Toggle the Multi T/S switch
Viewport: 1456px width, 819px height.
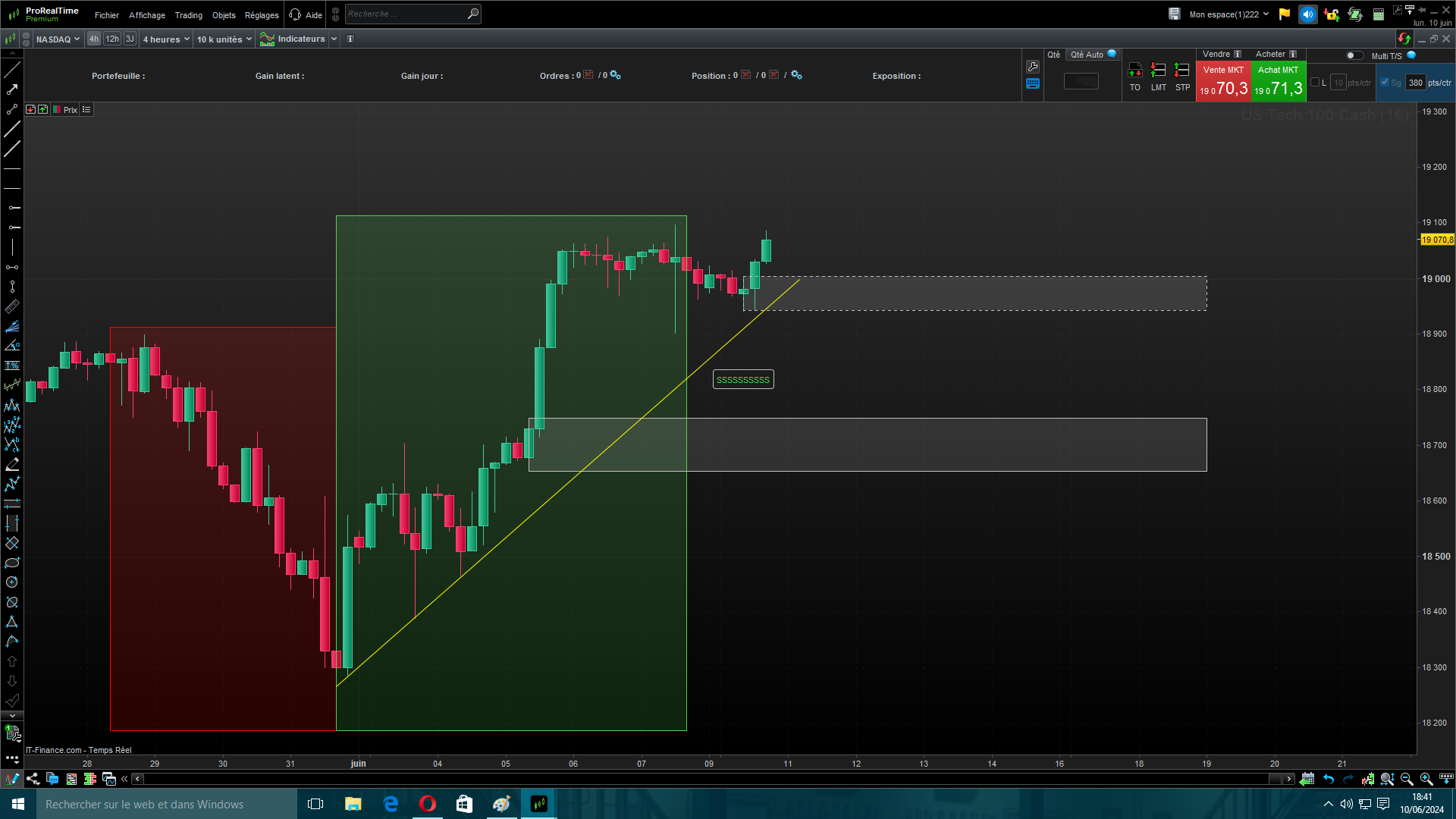(x=1354, y=55)
